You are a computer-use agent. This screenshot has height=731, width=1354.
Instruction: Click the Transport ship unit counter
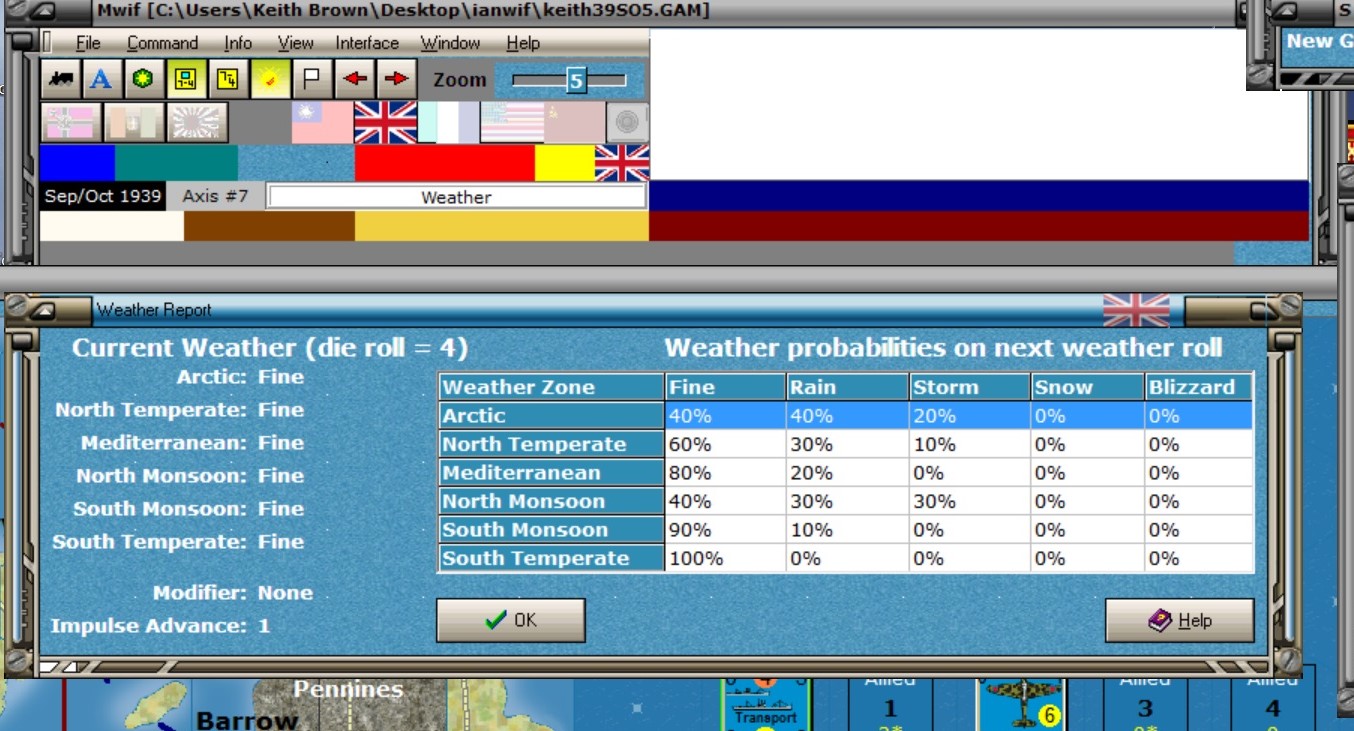[x=766, y=705]
